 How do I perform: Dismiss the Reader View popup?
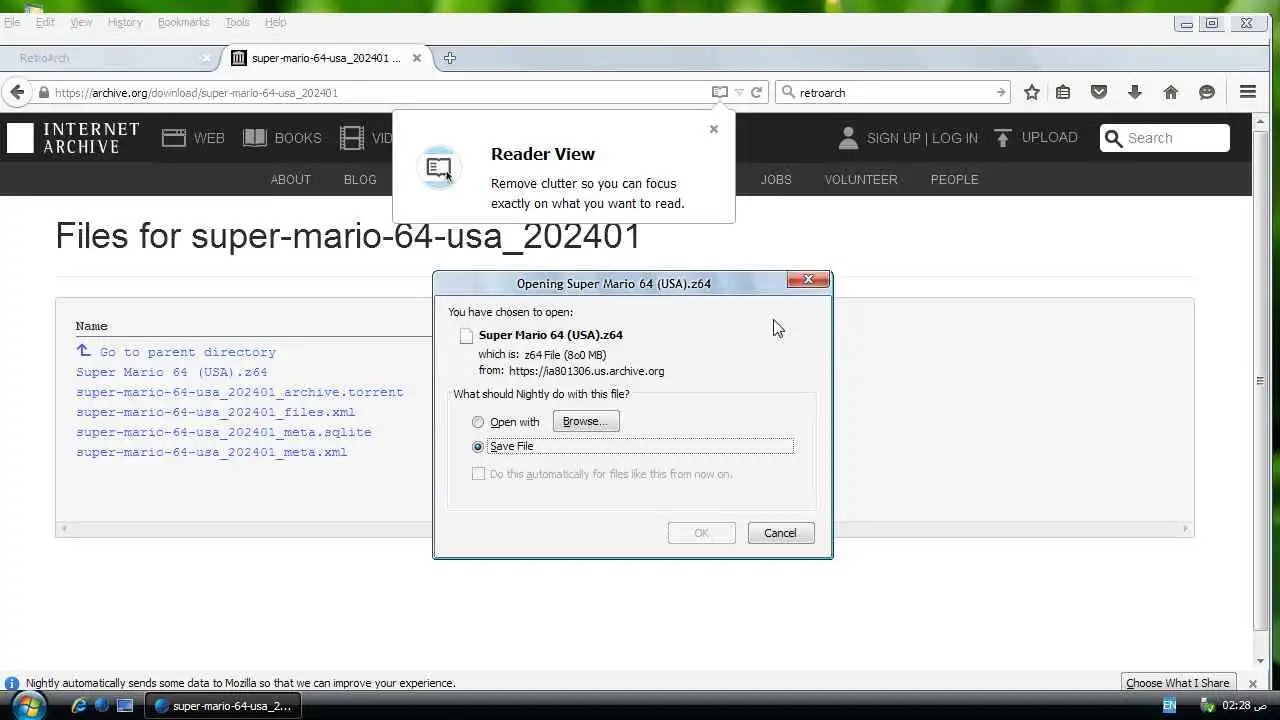[x=714, y=129]
